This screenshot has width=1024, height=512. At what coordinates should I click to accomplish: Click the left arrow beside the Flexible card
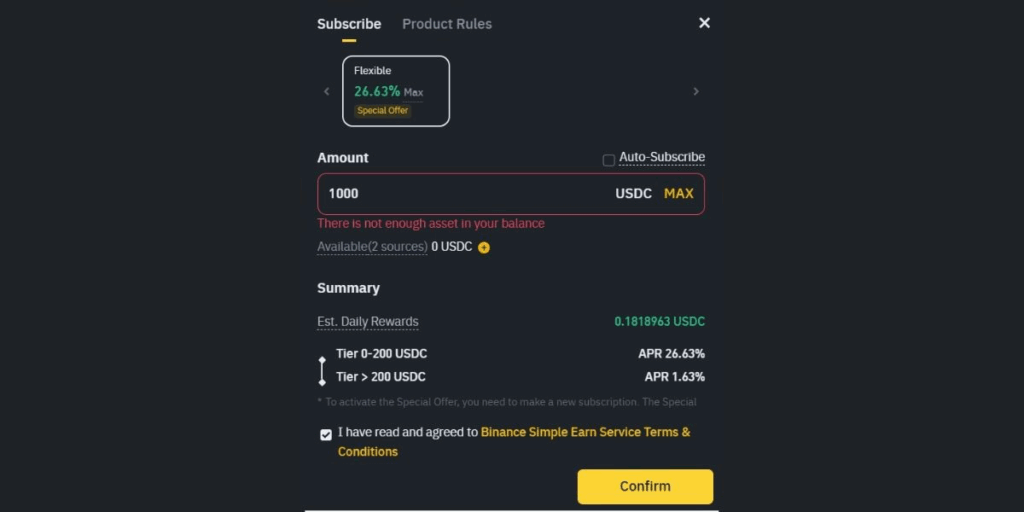[326, 91]
